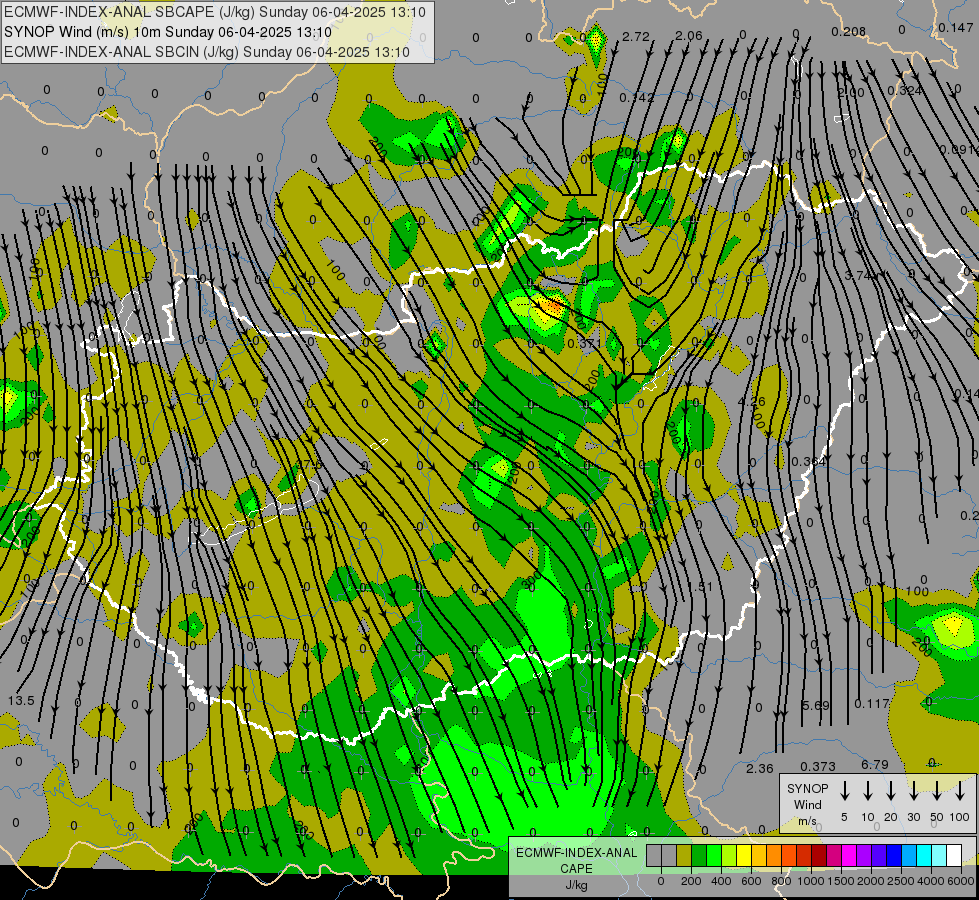The width and height of the screenshot is (979, 900).
Task: Click the 20 m/s wind arrow in legend
Action: click(890, 790)
